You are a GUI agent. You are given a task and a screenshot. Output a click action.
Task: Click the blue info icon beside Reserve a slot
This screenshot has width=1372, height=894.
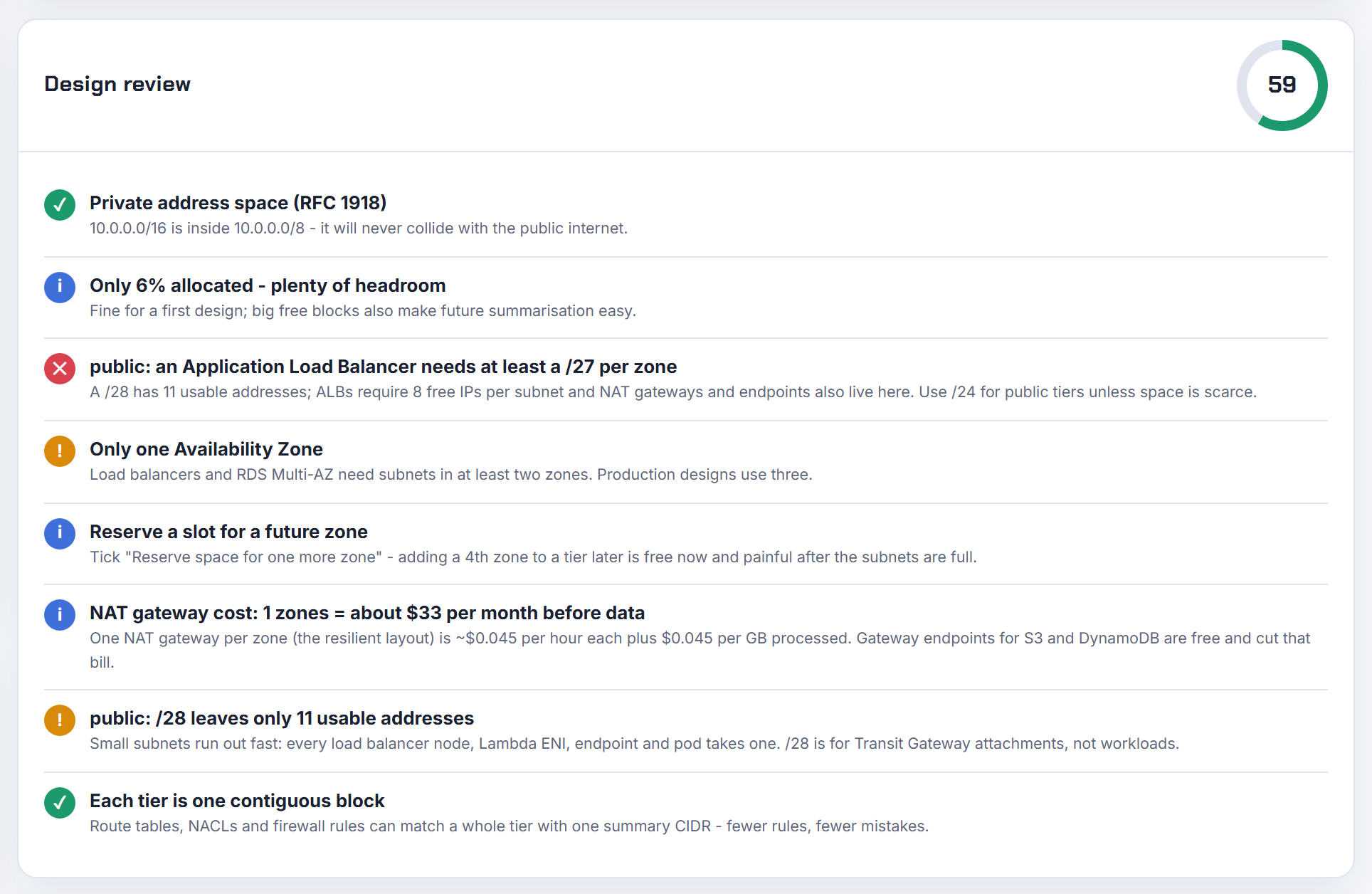click(x=60, y=534)
